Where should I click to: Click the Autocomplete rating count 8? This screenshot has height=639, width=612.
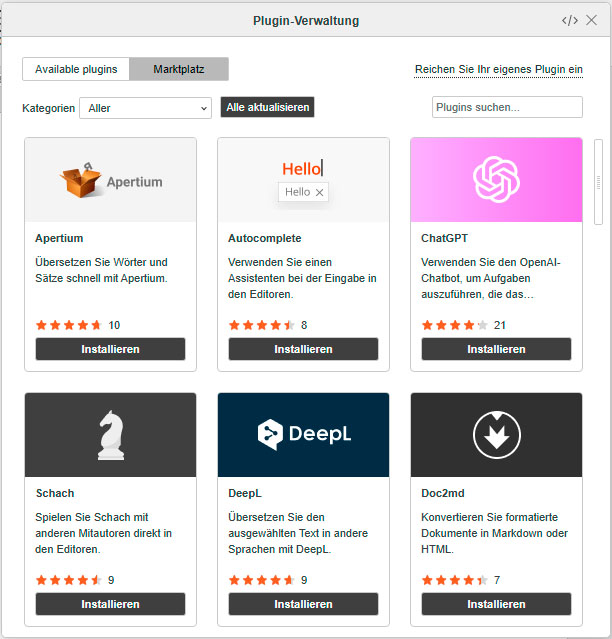[x=304, y=325]
